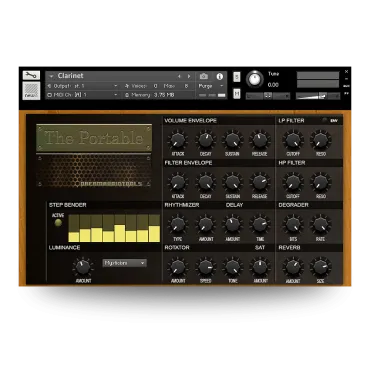The image size is (370, 370).
Task: Load next instrument with the right arrow
Action: tap(189, 76)
